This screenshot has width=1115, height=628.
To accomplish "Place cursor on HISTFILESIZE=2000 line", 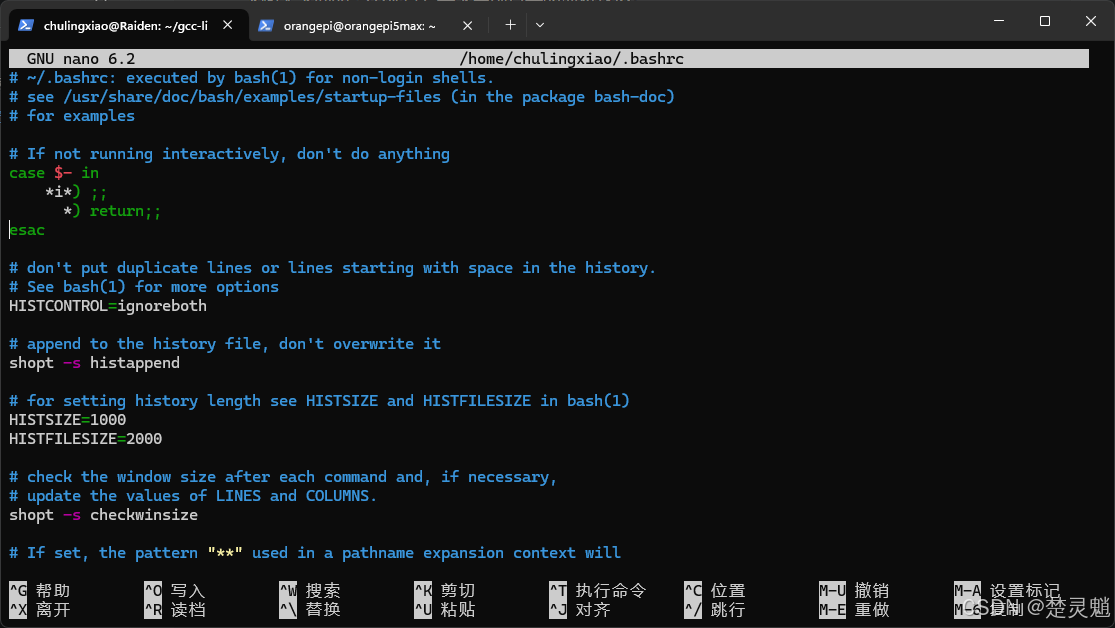I will 85,439.
